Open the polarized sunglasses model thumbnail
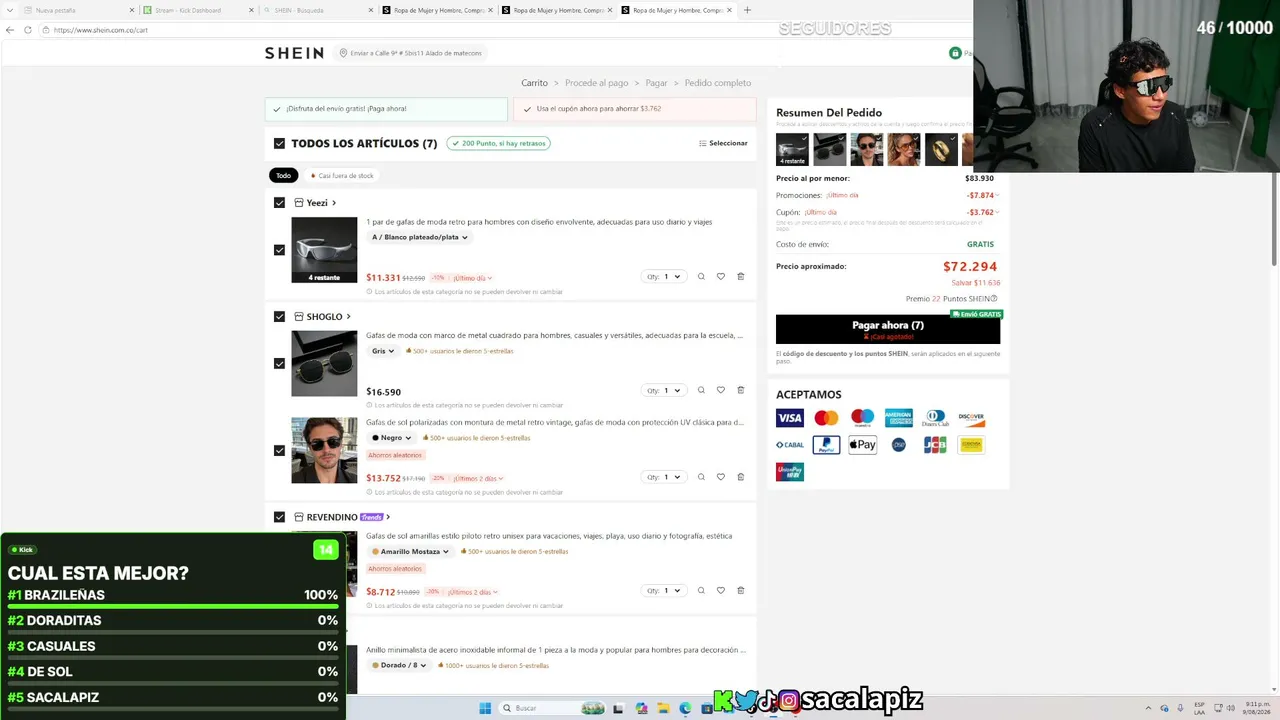Viewport: 1280px width, 720px height. (x=324, y=451)
